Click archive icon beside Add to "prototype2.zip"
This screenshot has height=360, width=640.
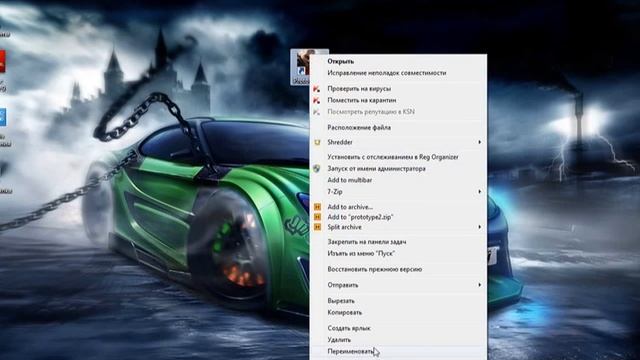coord(317,217)
